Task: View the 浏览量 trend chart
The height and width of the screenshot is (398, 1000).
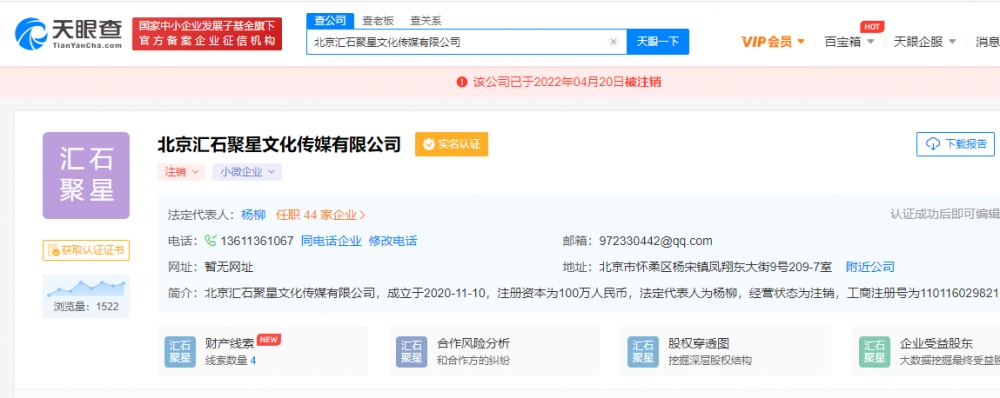Action: pos(86,288)
